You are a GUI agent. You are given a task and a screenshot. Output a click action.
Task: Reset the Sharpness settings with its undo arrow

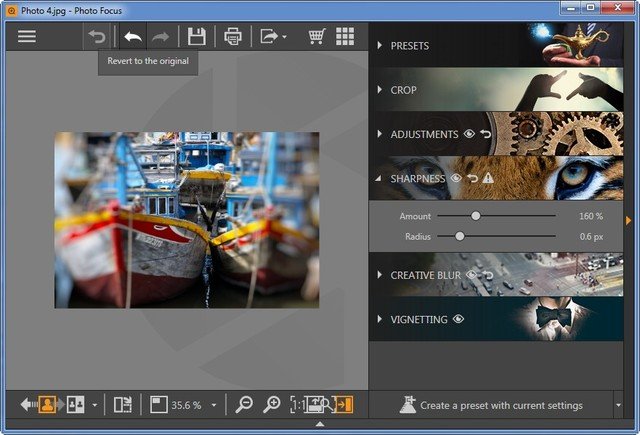tap(472, 178)
